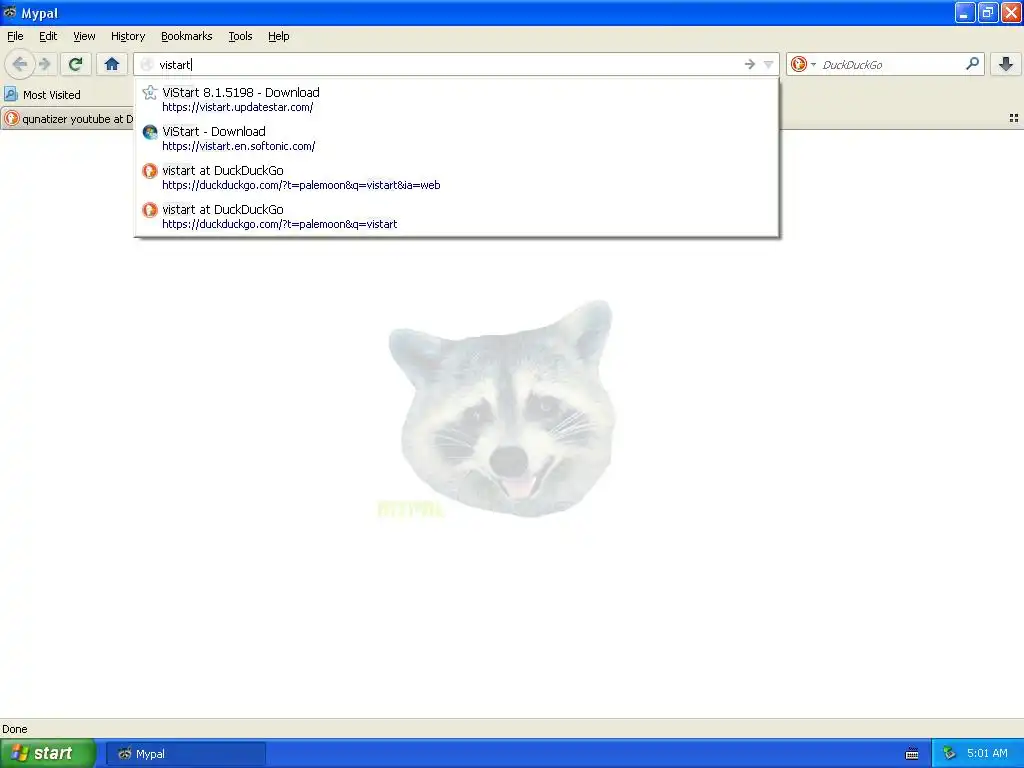Open the Edit menu

pos(48,36)
